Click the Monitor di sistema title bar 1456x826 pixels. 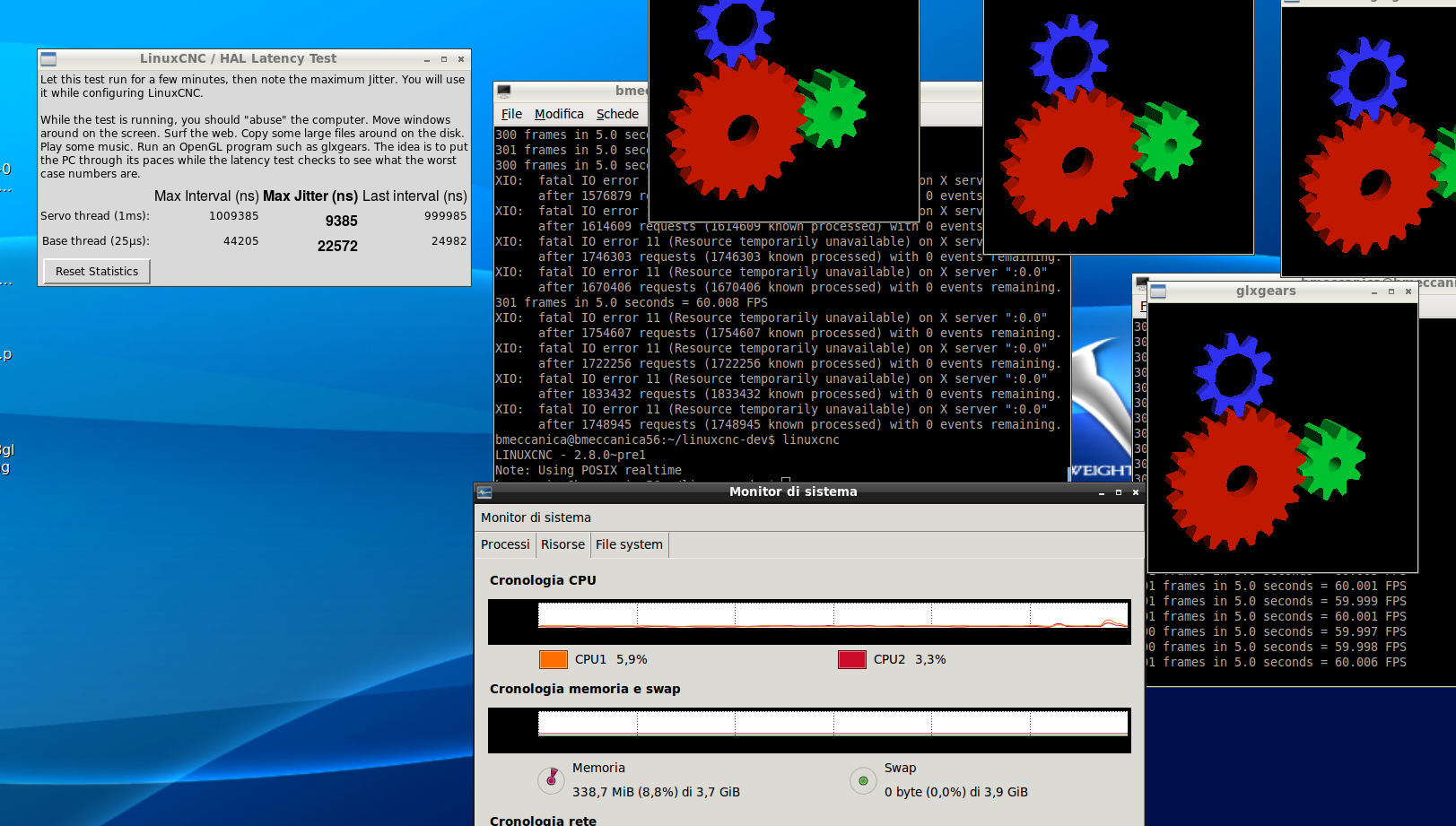pos(793,492)
